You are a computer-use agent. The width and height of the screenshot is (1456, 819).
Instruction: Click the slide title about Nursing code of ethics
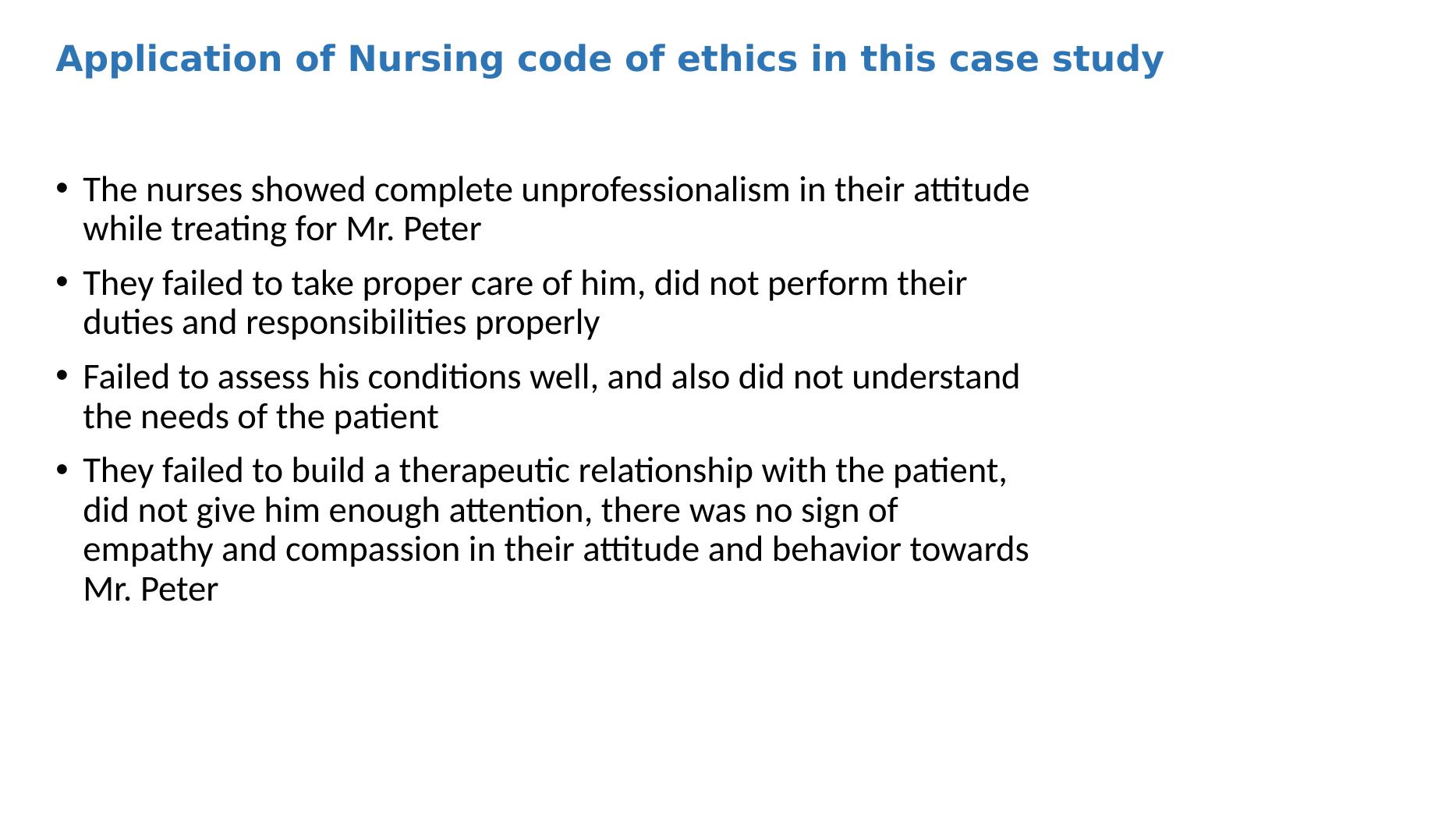608,60
